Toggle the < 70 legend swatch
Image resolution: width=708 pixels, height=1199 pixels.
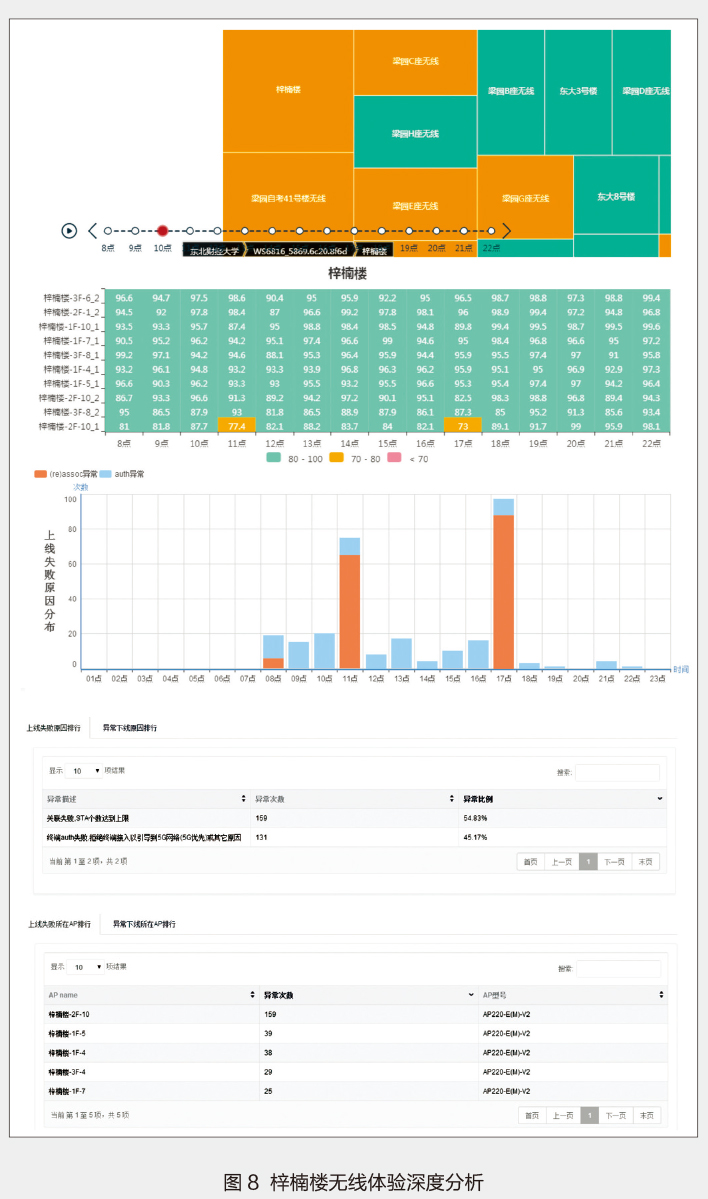[x=395, y=458]
